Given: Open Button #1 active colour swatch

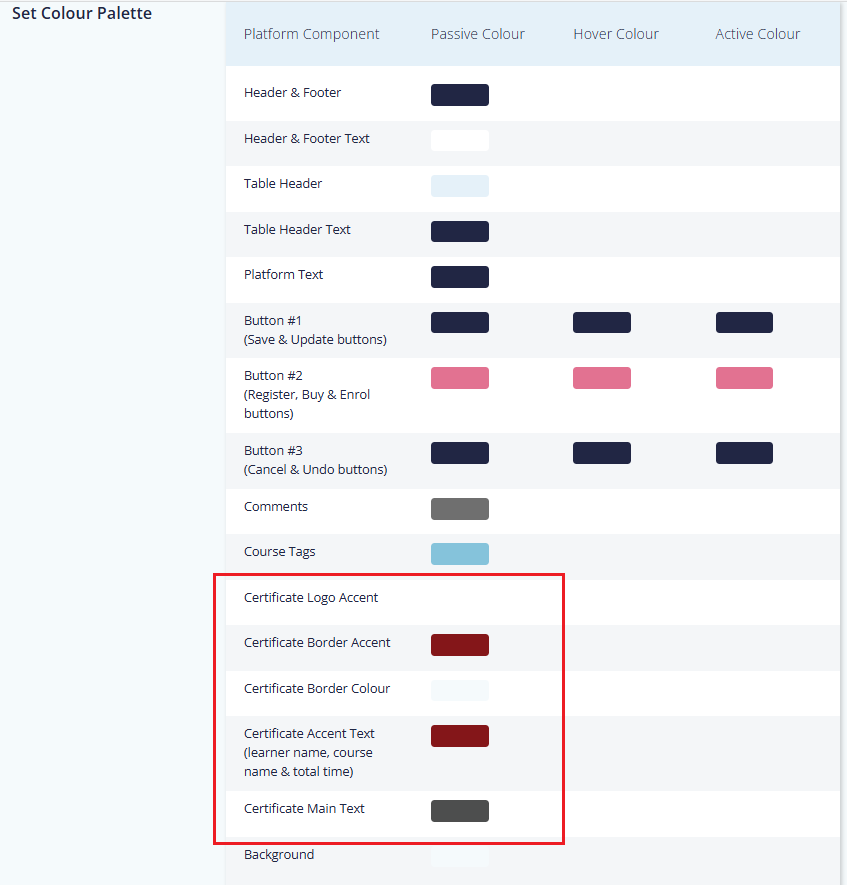Looking at the screenshot, I should click(744, 322).
